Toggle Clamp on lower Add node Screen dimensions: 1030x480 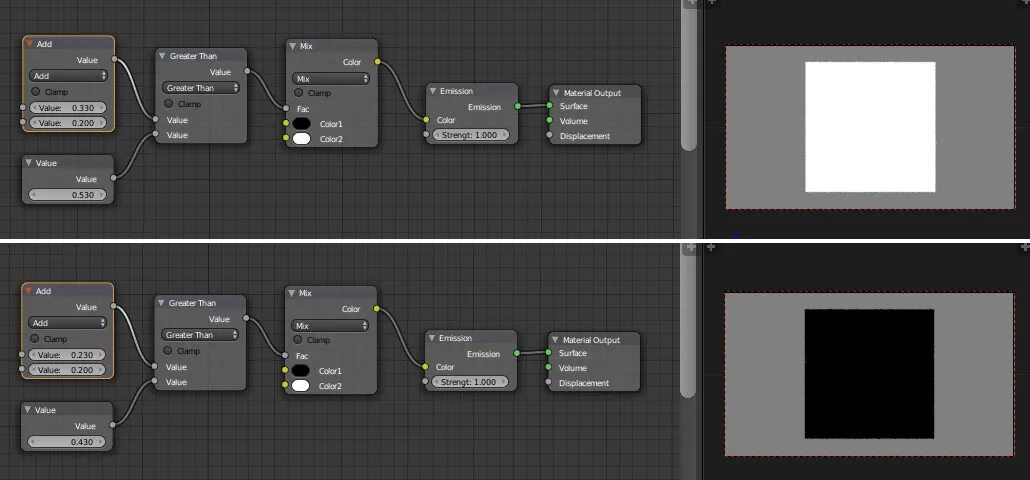[34, 339]
